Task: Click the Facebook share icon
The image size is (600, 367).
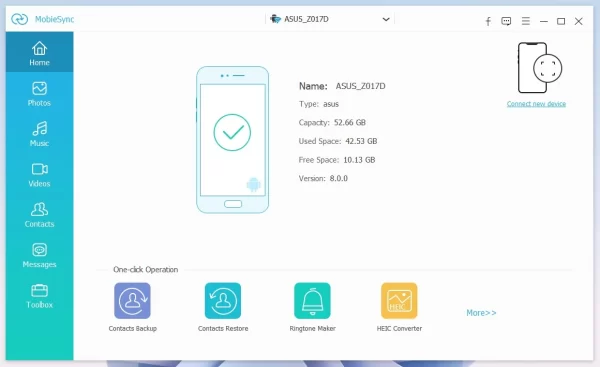Action: pyautogui.click(x=488, y=21)
